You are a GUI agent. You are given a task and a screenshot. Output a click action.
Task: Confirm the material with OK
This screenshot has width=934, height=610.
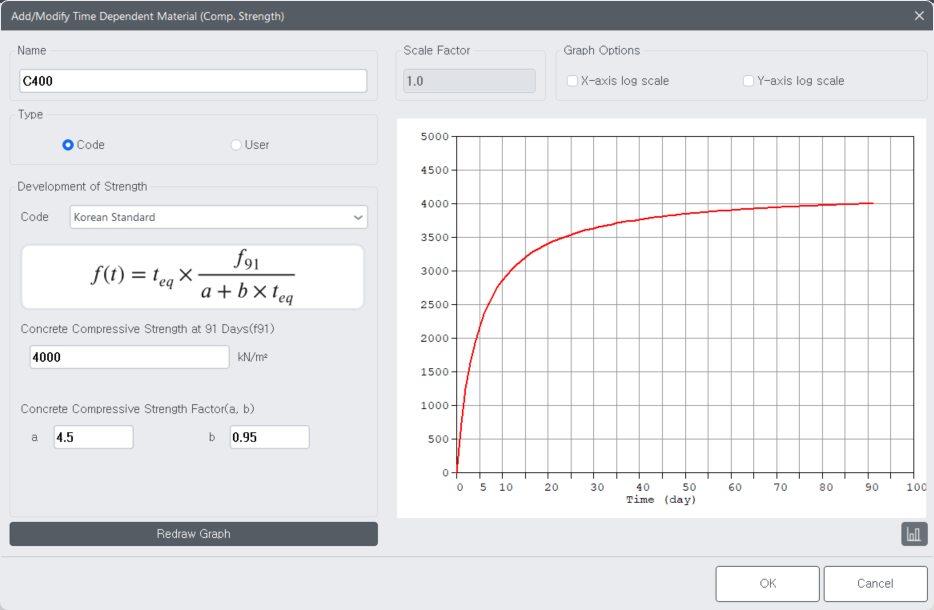[x=767, y=583]
